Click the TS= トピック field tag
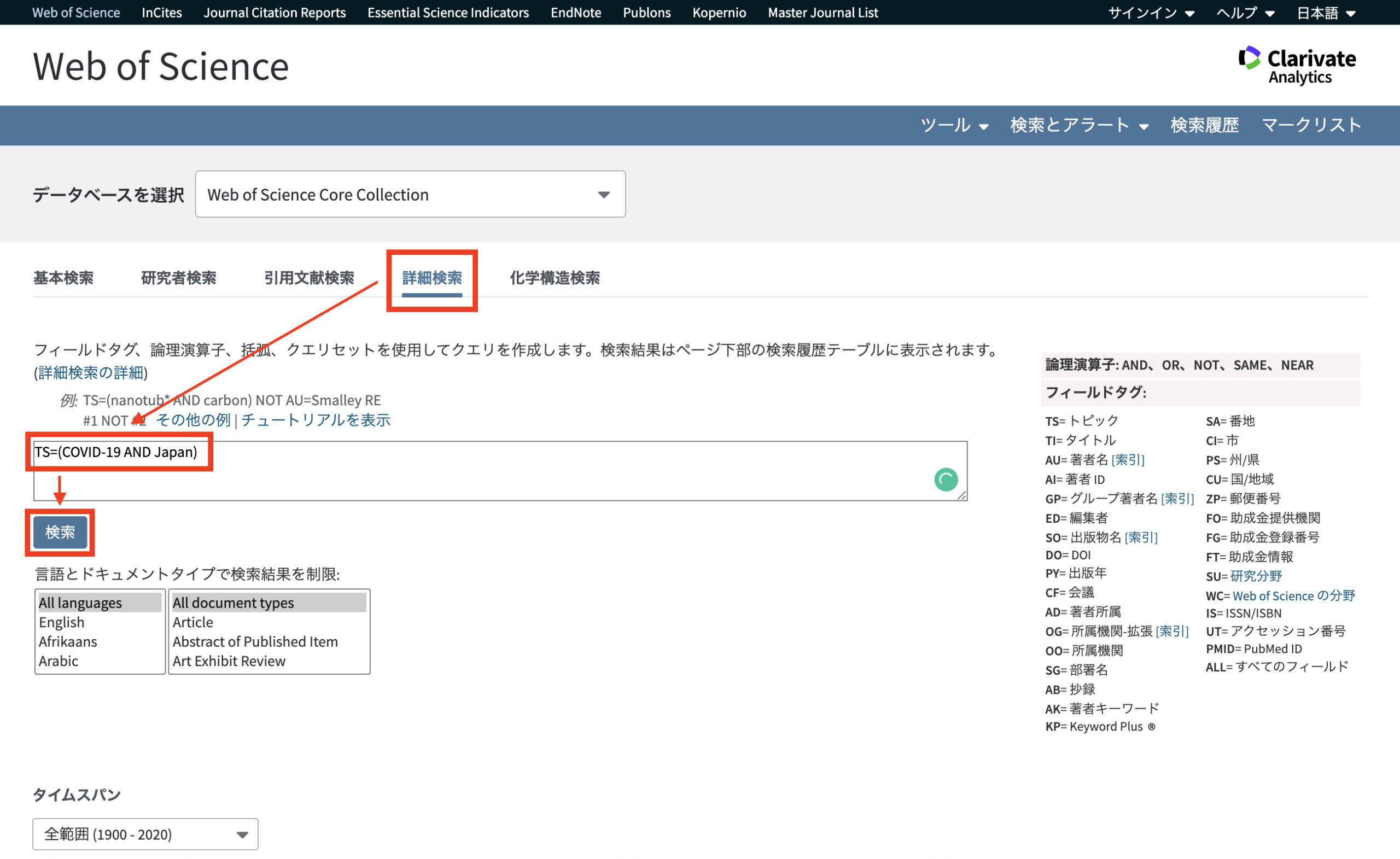 click(x=1081, y=420)
